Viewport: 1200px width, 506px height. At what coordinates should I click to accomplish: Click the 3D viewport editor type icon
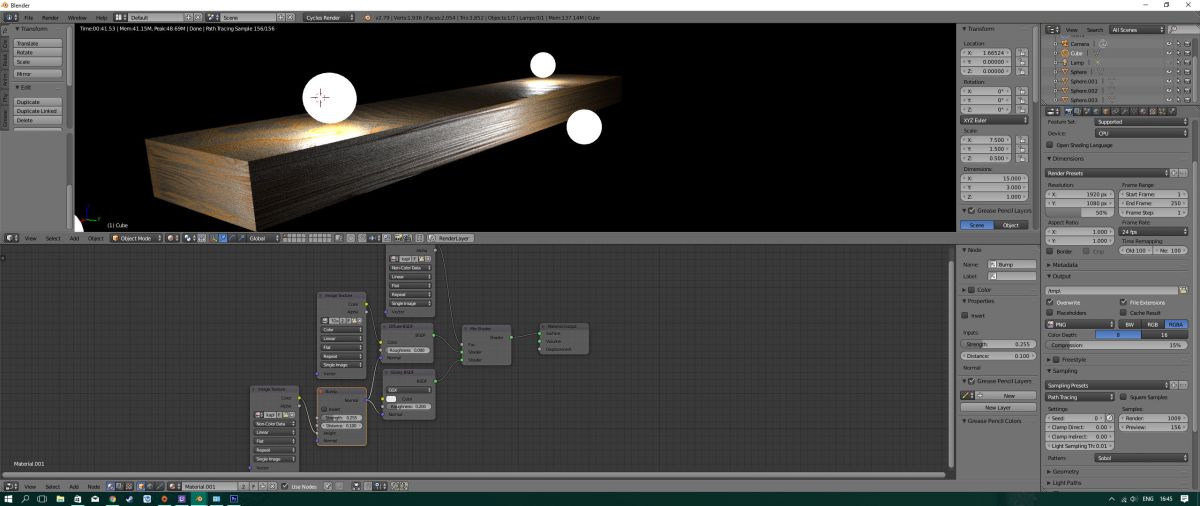[x=10, y=238]
